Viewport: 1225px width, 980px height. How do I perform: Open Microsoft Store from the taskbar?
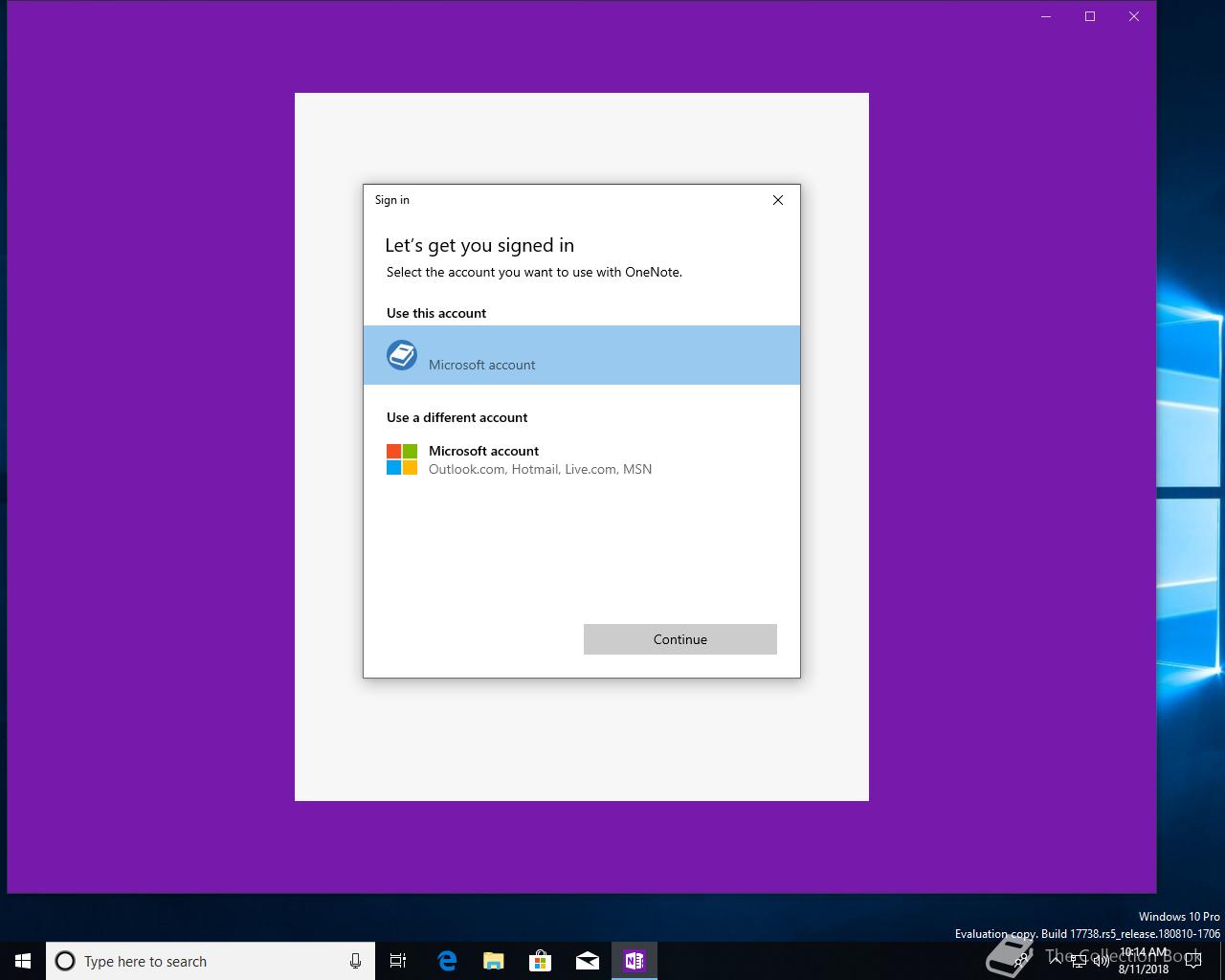tap(541, 961)
